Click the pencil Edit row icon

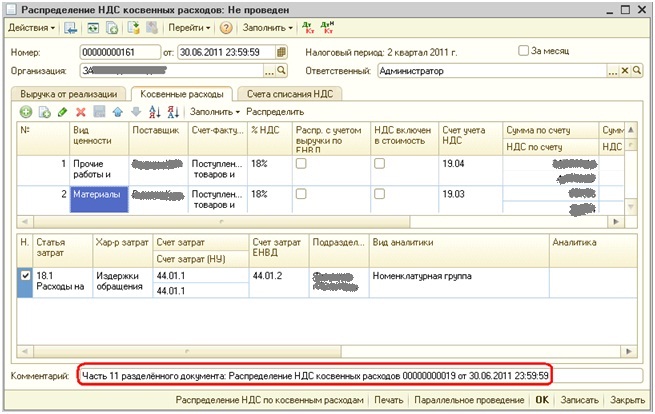pyautogui.click(x=62, y=112)
